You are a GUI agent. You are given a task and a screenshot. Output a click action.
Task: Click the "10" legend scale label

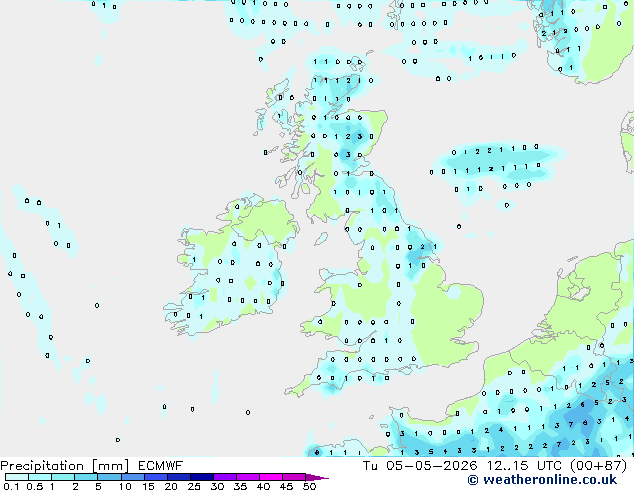pyautogui.click(x=125, y=486)
